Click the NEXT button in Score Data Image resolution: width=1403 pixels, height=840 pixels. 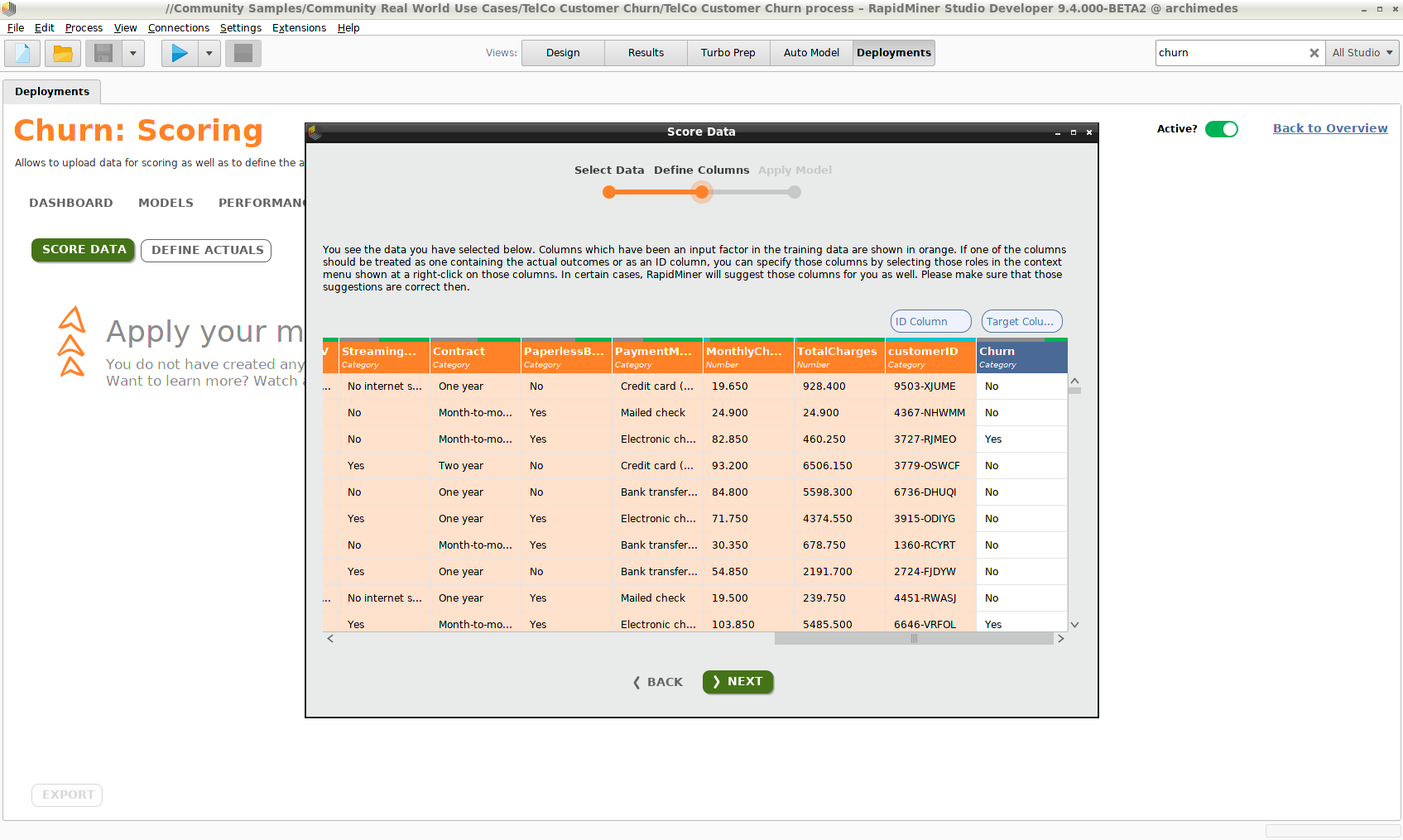pos(738,682)
